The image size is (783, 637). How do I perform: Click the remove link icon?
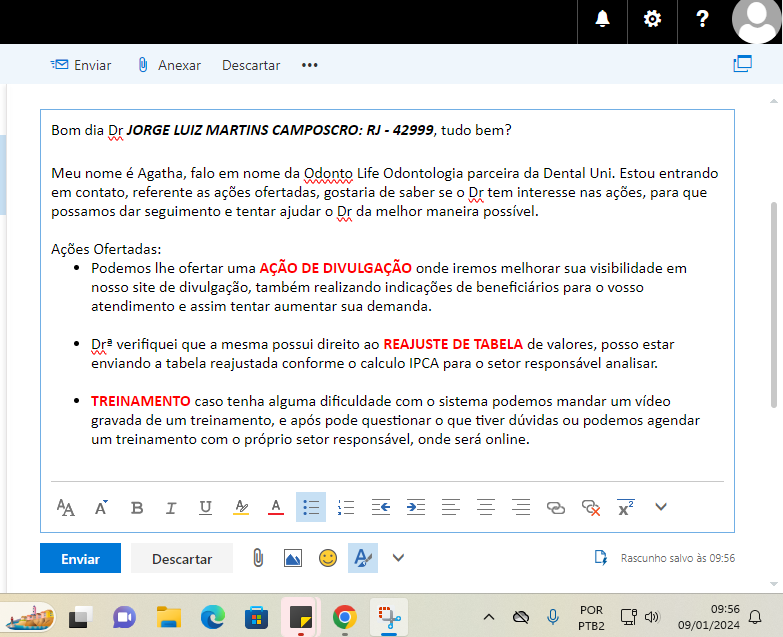click(x=591, y=508)
